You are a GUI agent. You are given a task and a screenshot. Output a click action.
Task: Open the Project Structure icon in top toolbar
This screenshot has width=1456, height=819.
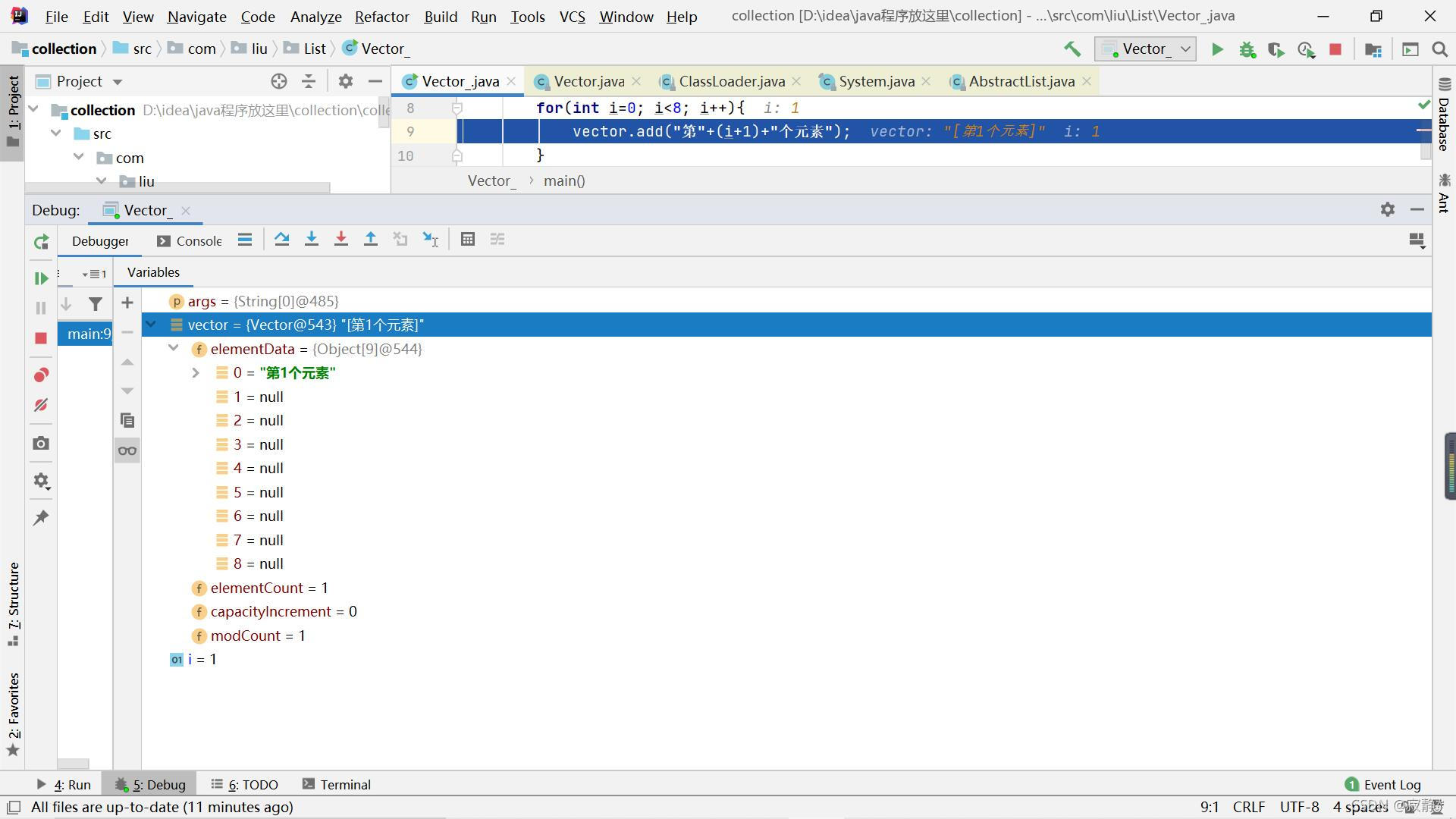(x=1373, y=49)
